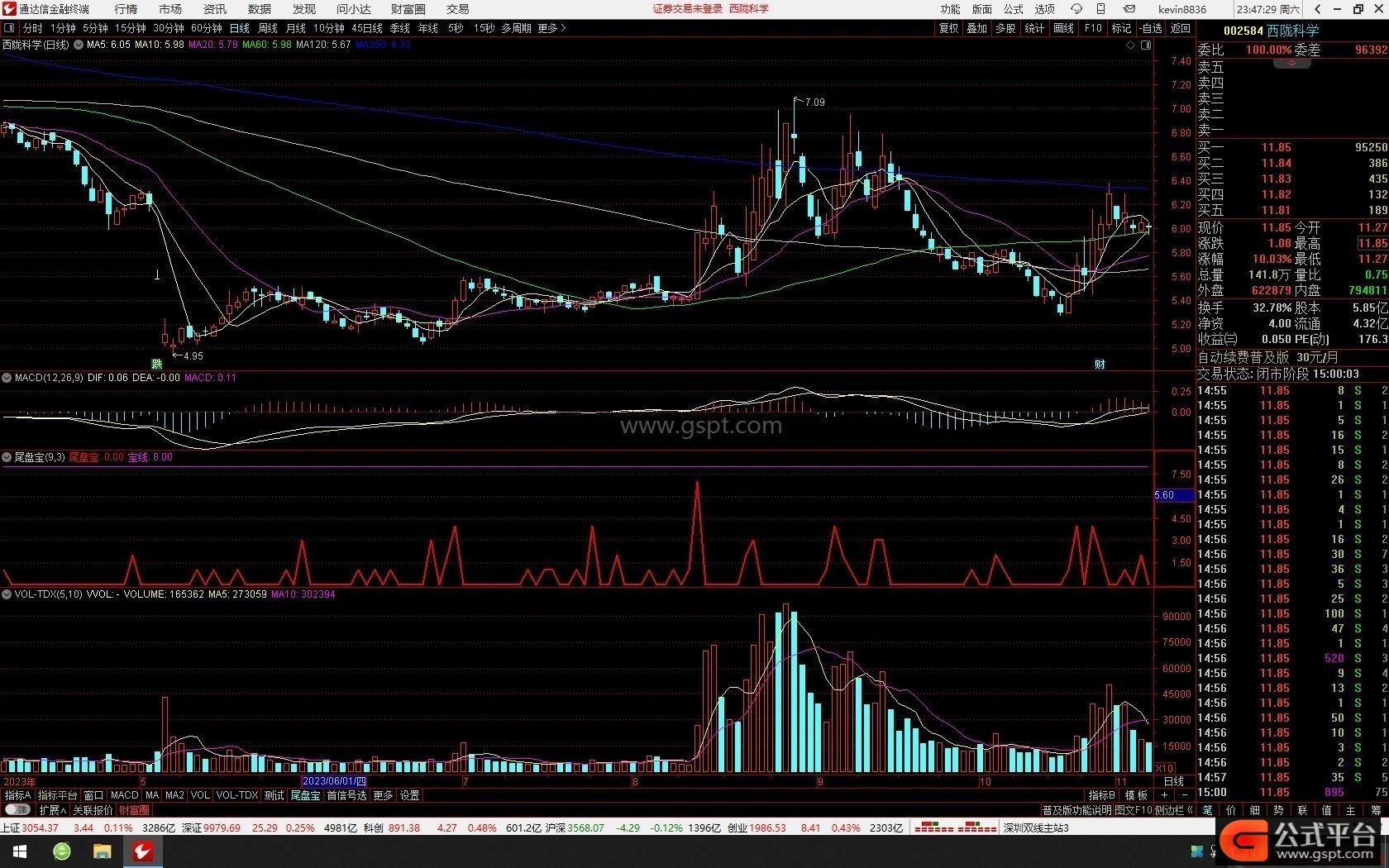Screen dimensions: 1389x868
Task: Open the 资讯 menu
Action: tap(215, 9)
